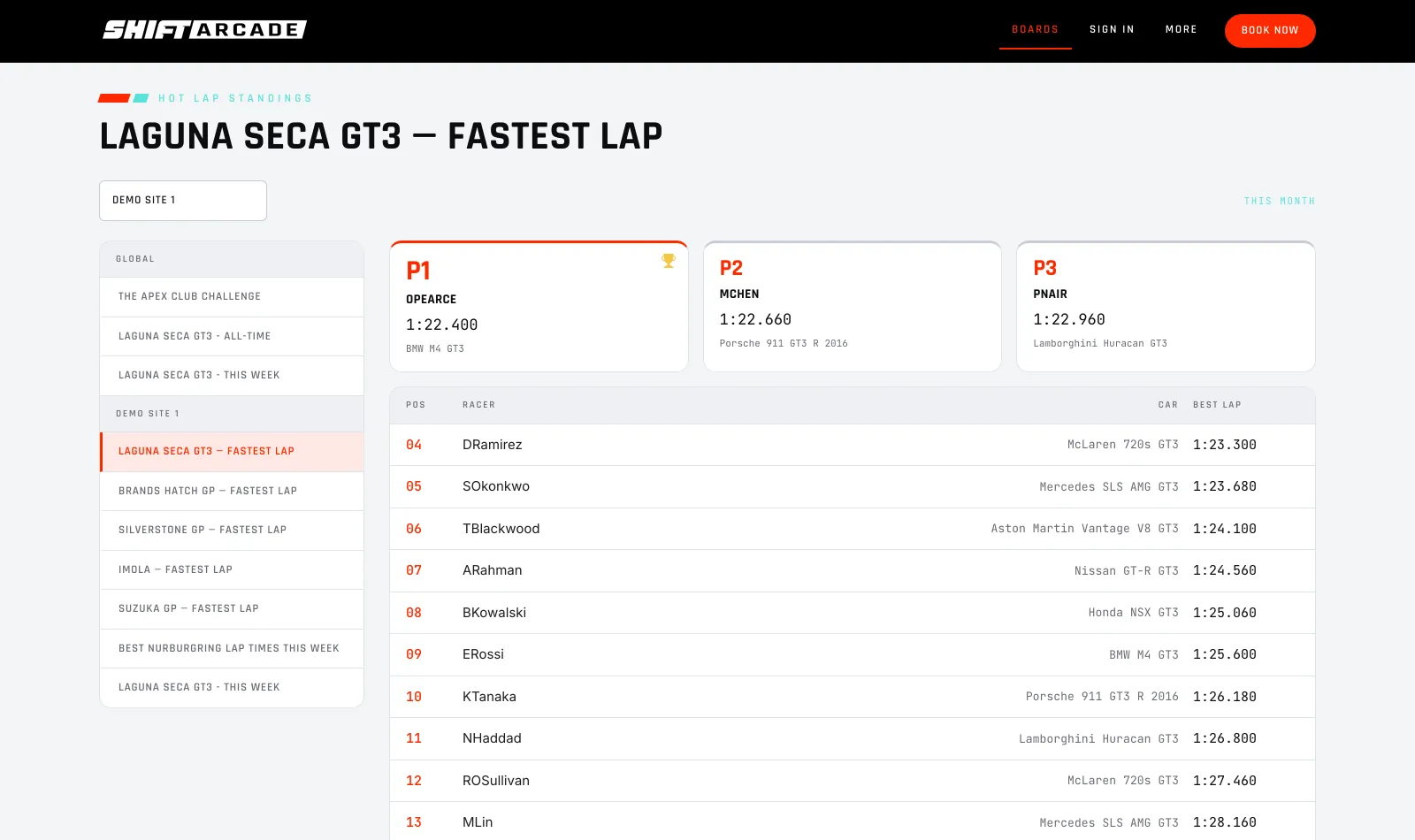Viewport: 1415px width, 840px height.
Task: Click Aston Martin Vantage V8 GT3 car
Action: coord(1084,529)
